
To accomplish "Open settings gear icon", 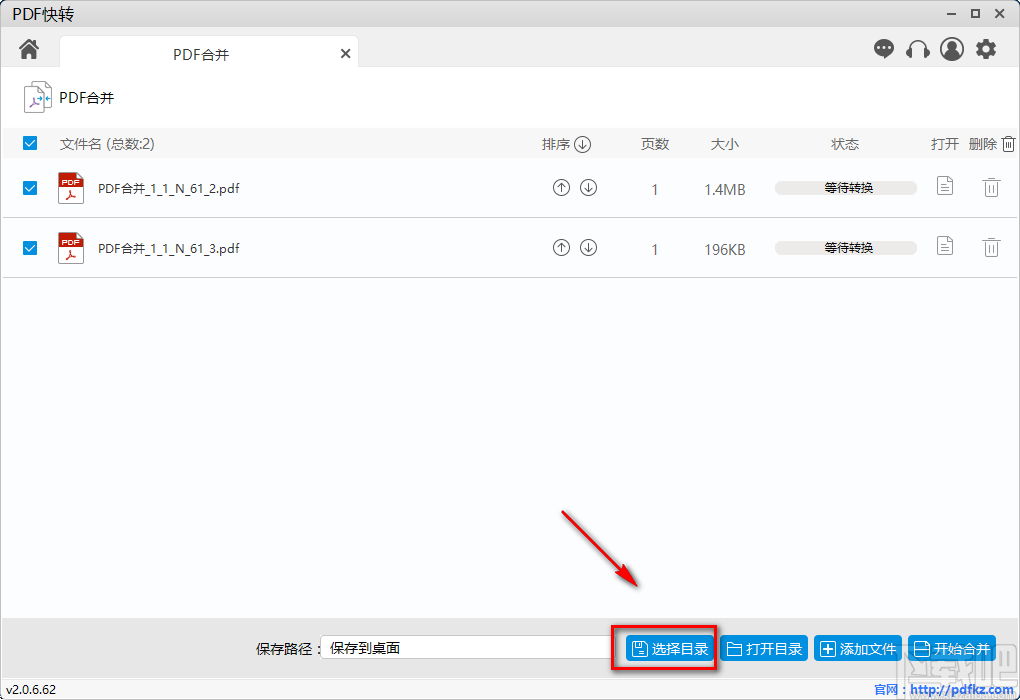I will point(986,49).
